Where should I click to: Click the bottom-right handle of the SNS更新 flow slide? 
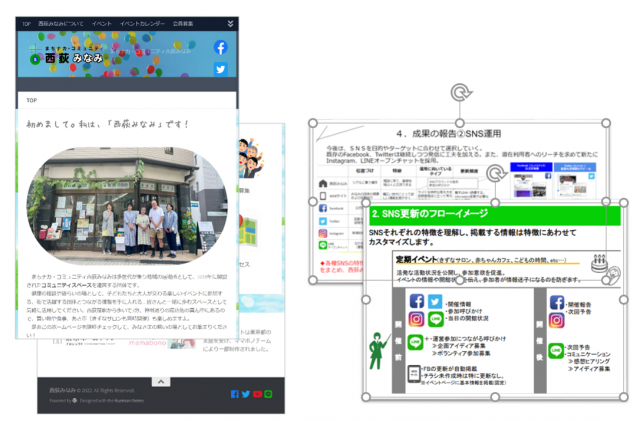624,396
